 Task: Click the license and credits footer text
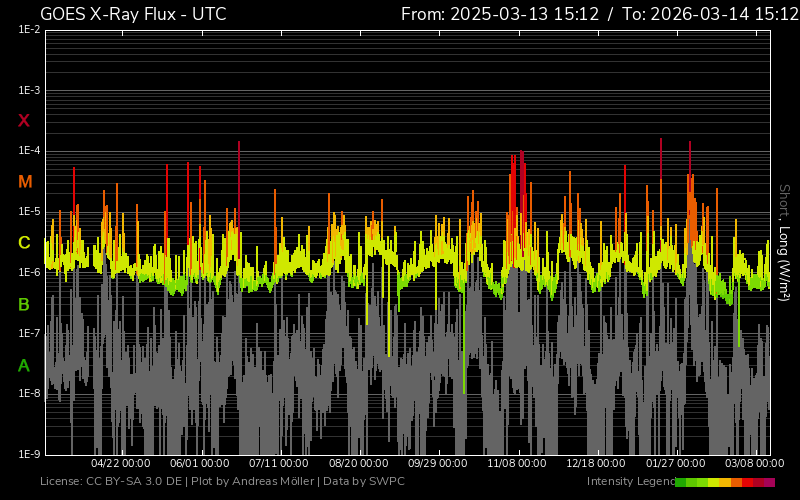pos(222,482)
